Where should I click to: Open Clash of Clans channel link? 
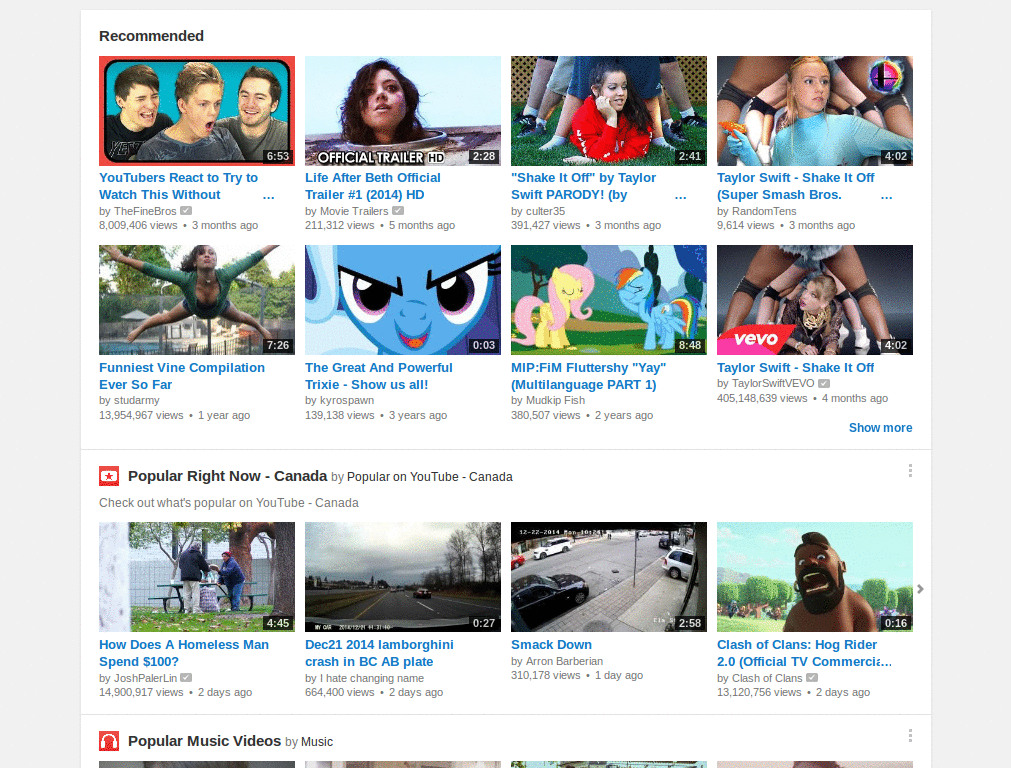click(767, 678)
